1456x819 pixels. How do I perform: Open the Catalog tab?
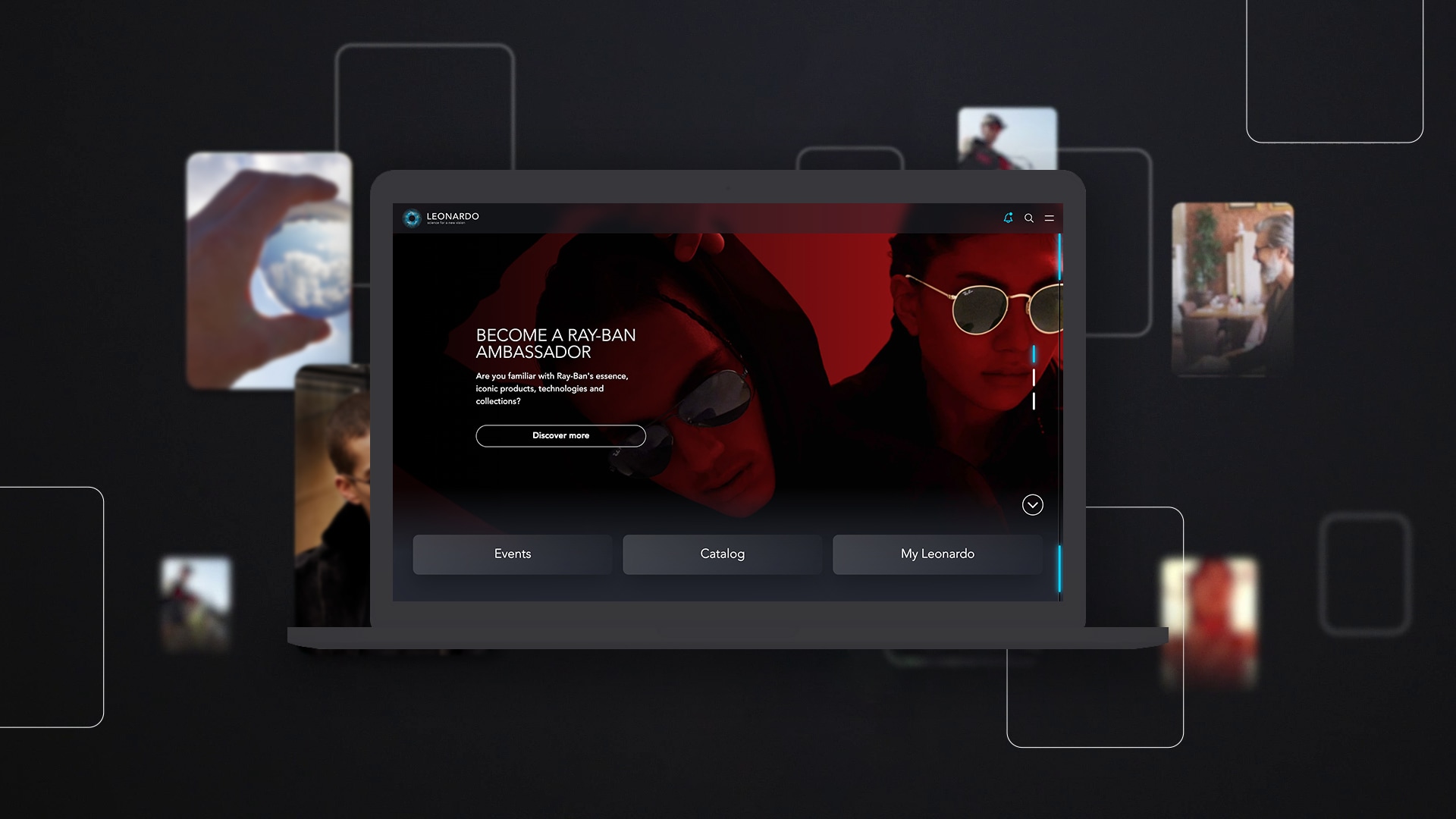722,554
